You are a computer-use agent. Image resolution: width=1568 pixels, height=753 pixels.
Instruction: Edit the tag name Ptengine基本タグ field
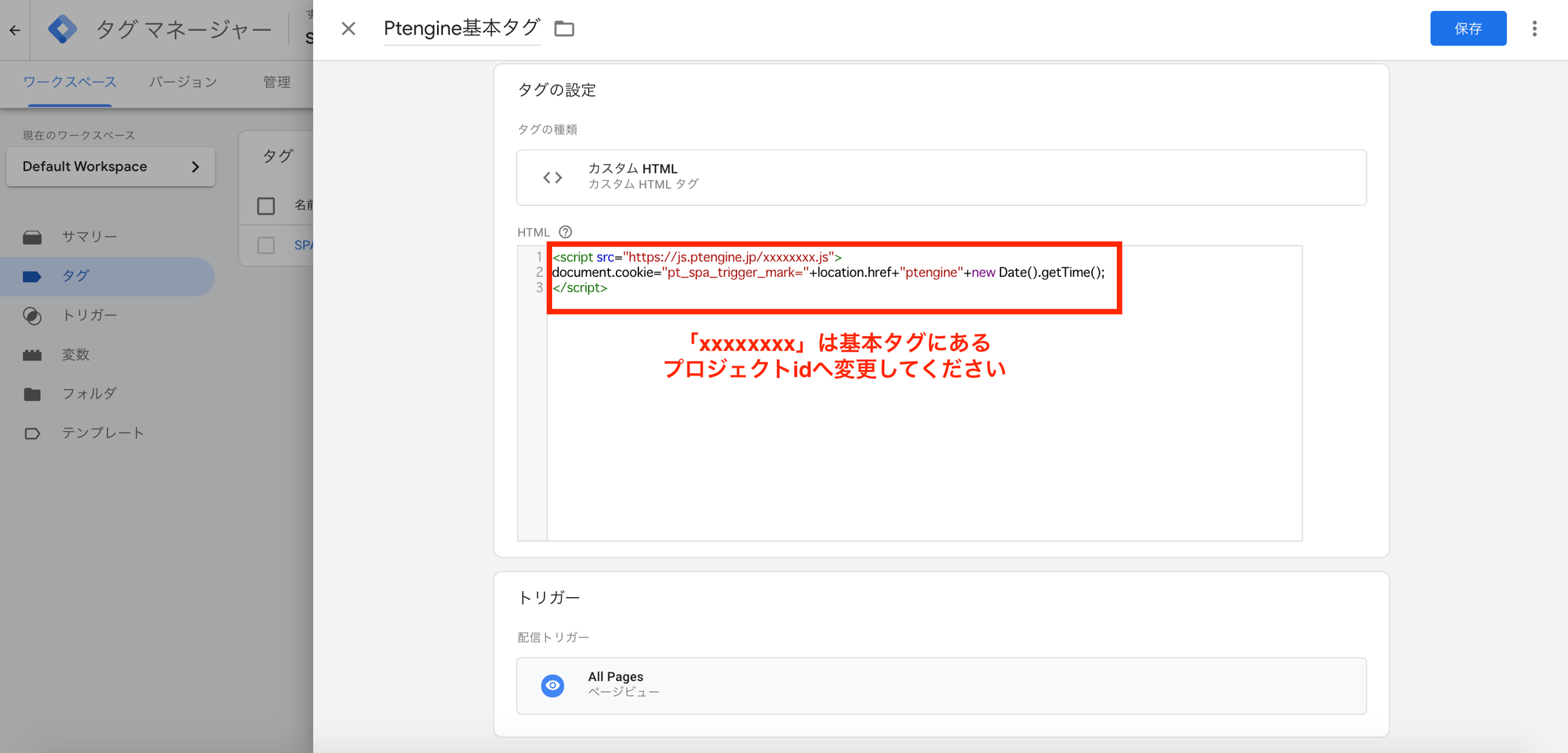461,29
